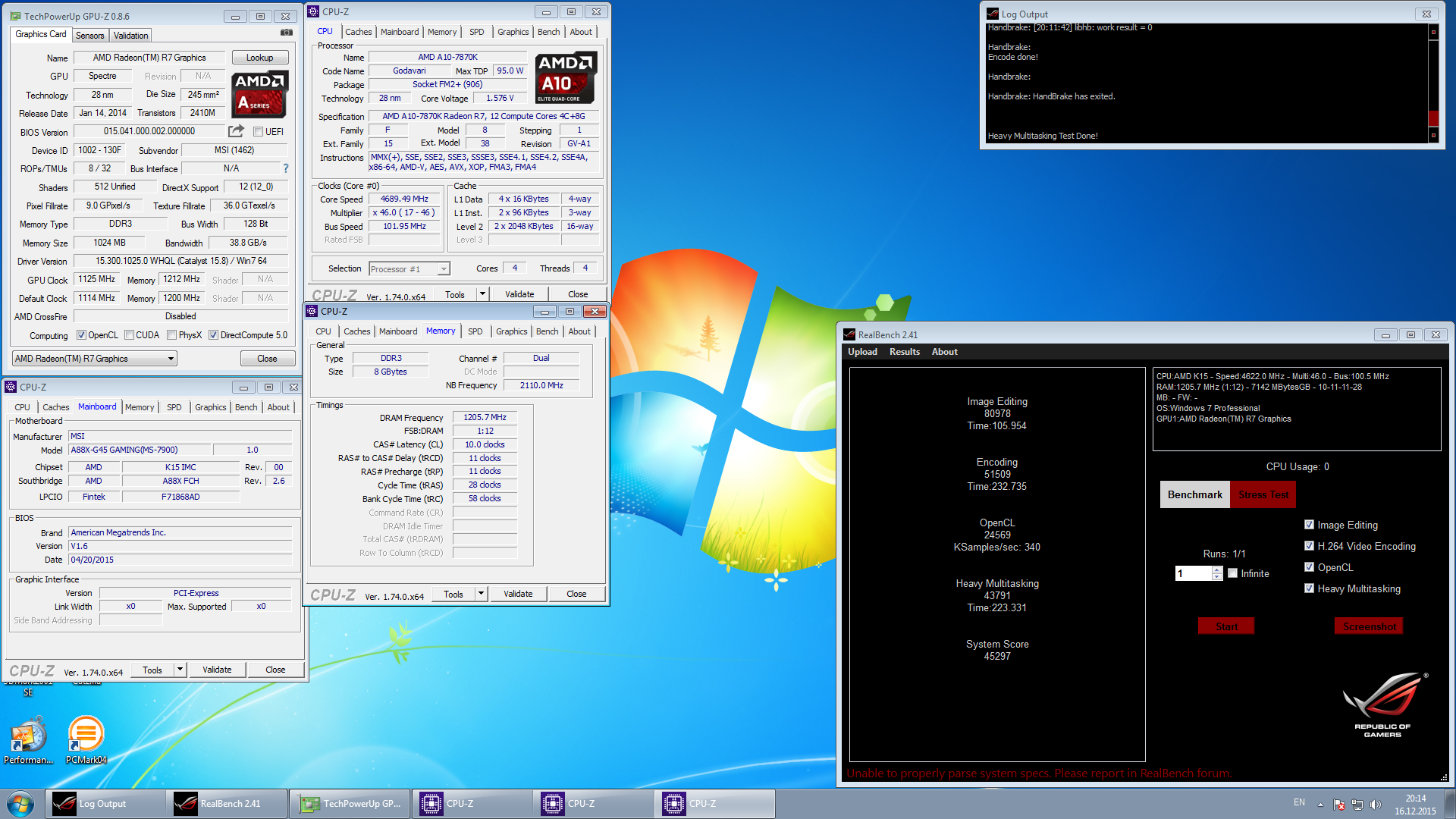Open the Windows Start orb
Viewport: 1456px width, 819px height.
[x=20, y=803]
